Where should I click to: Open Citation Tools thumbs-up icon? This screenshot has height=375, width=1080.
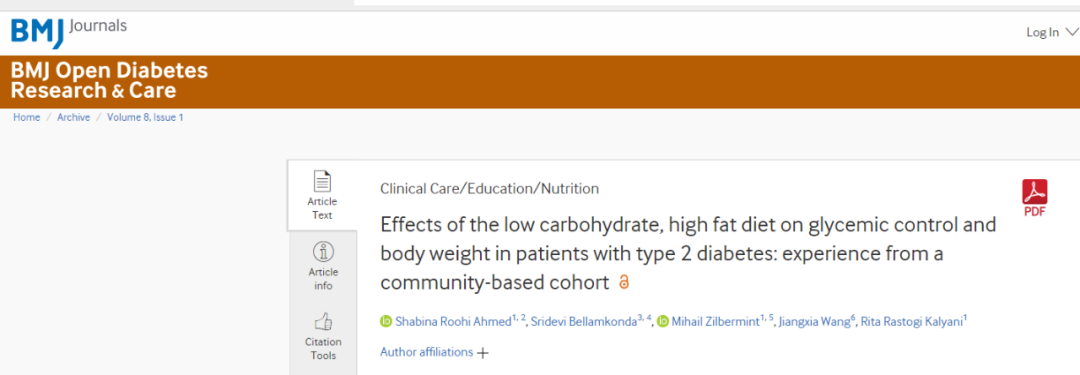click(x=323, y=321)
